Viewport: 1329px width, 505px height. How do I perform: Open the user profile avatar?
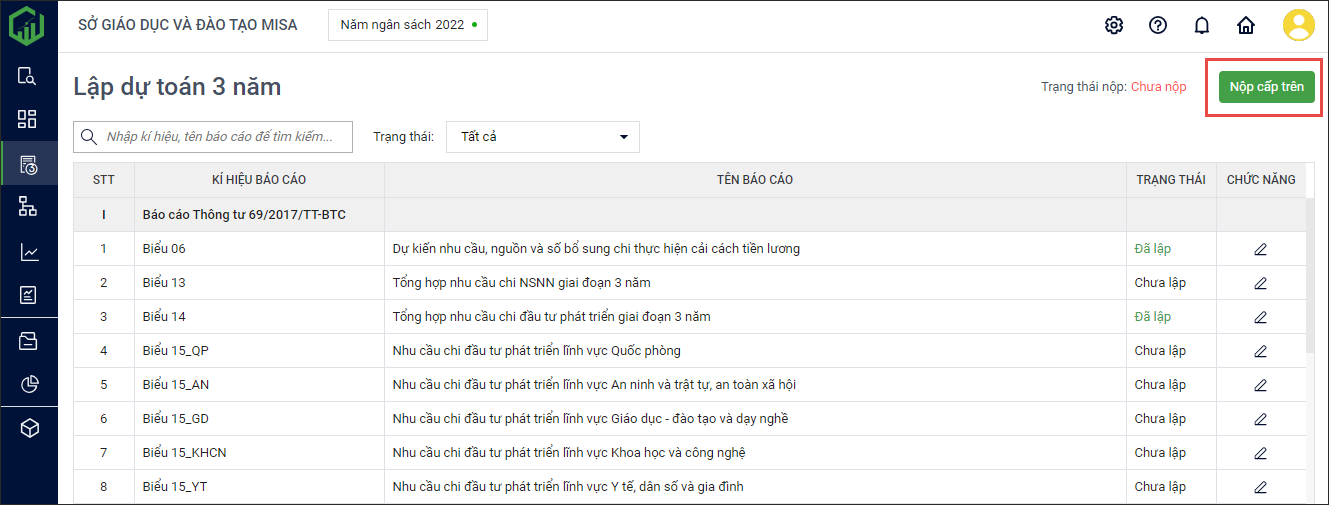pos(1298,25)
